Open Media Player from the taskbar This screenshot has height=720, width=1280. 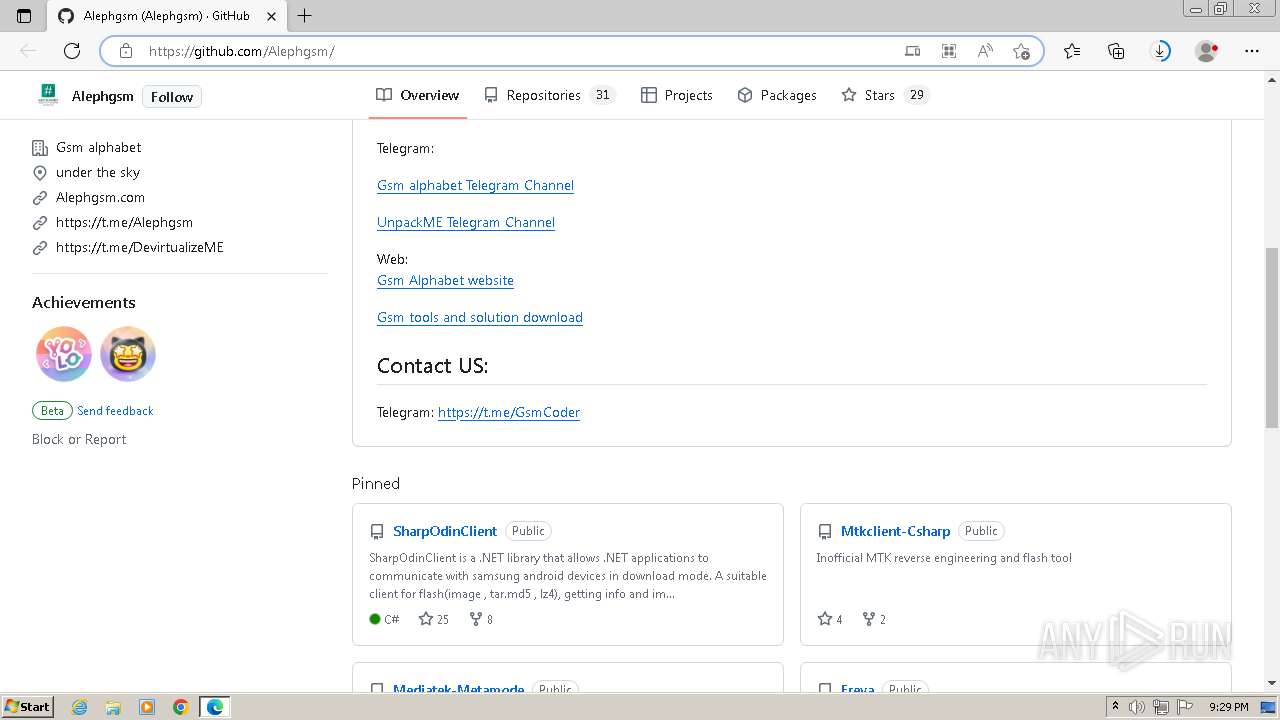[x=147, y=707]
